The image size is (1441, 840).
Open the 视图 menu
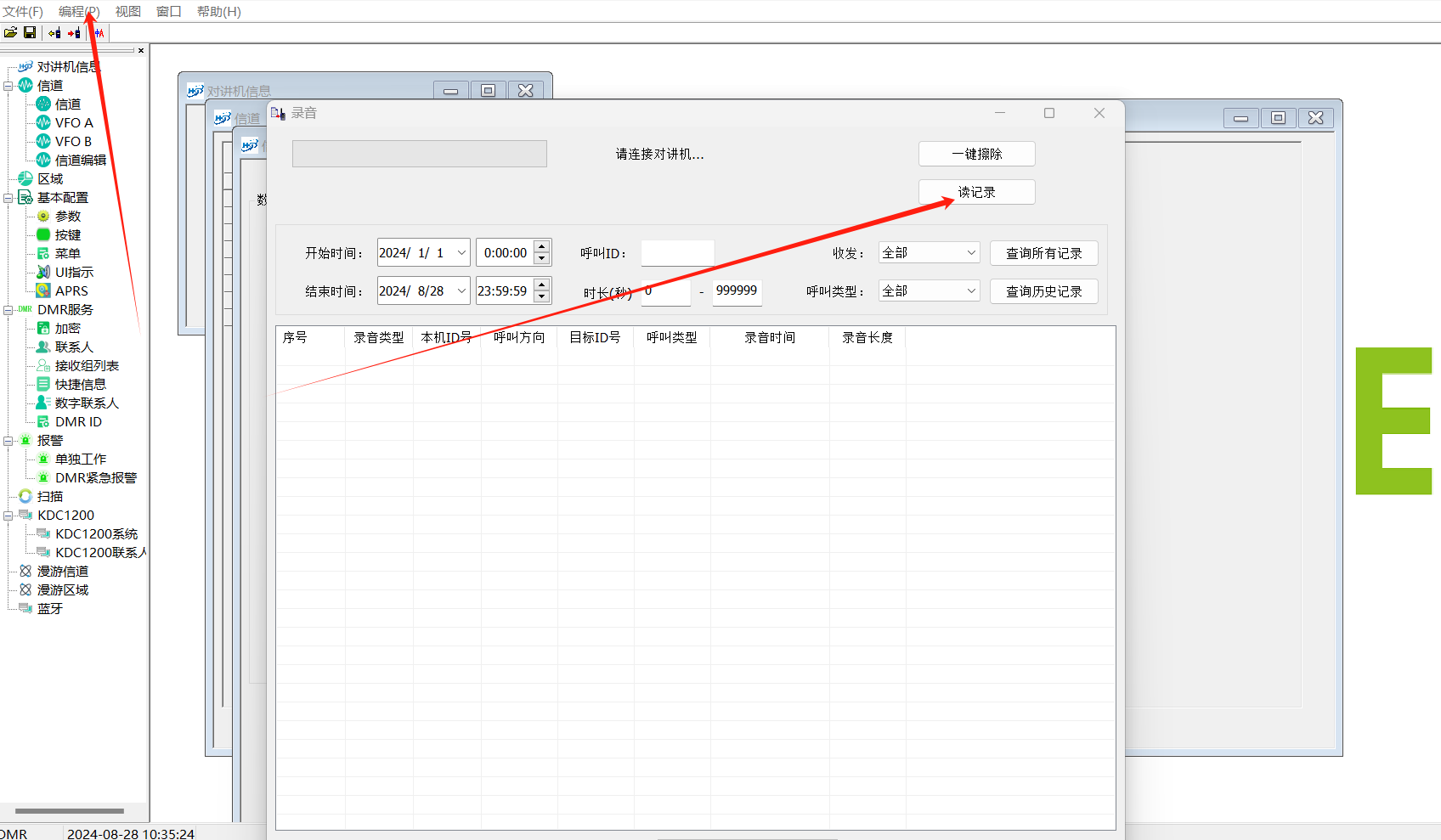127,11
